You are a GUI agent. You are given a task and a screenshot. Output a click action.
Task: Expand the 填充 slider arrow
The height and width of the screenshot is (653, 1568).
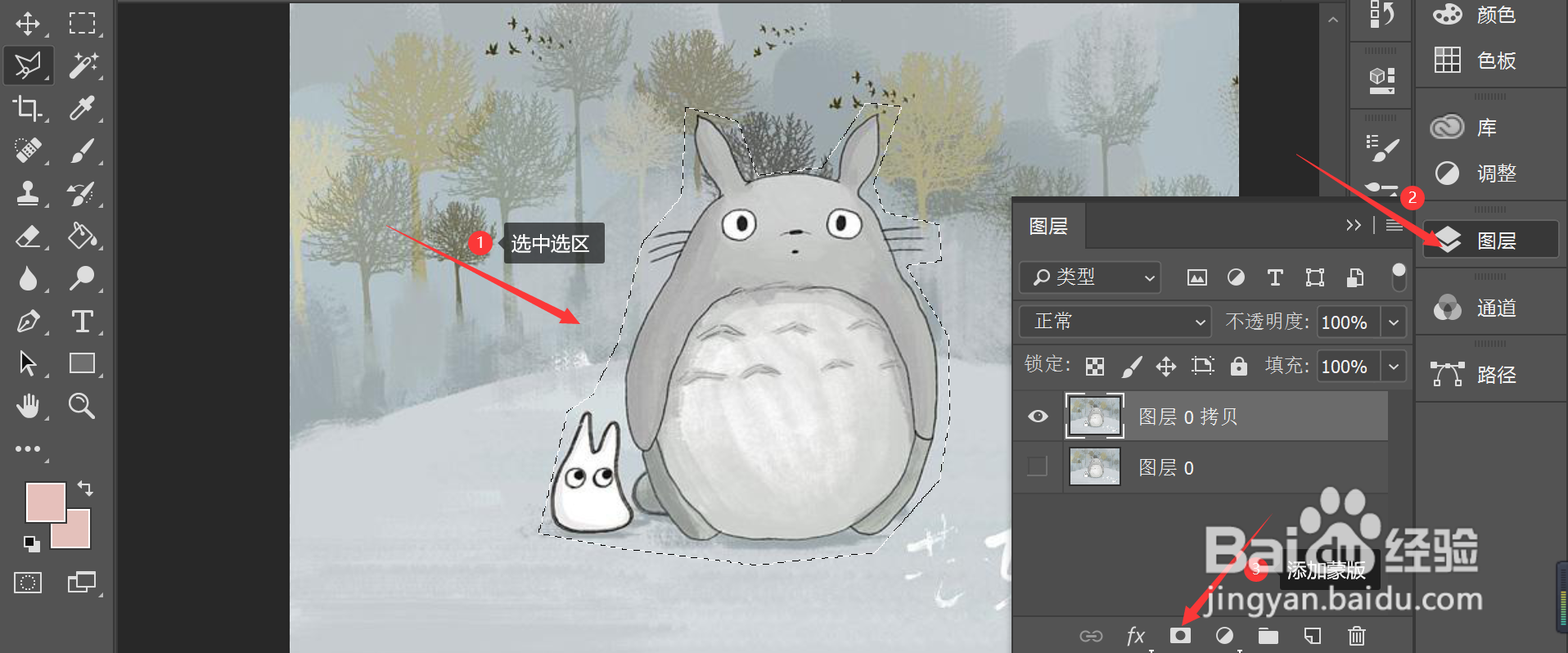click(1394, 367)
